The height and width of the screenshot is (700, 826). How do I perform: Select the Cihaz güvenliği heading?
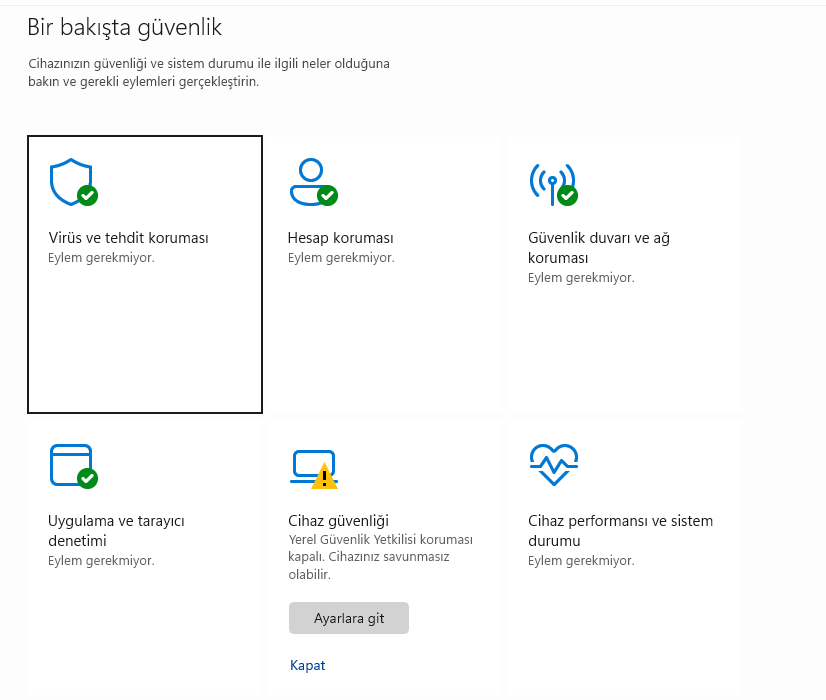(x=338, y=520)
